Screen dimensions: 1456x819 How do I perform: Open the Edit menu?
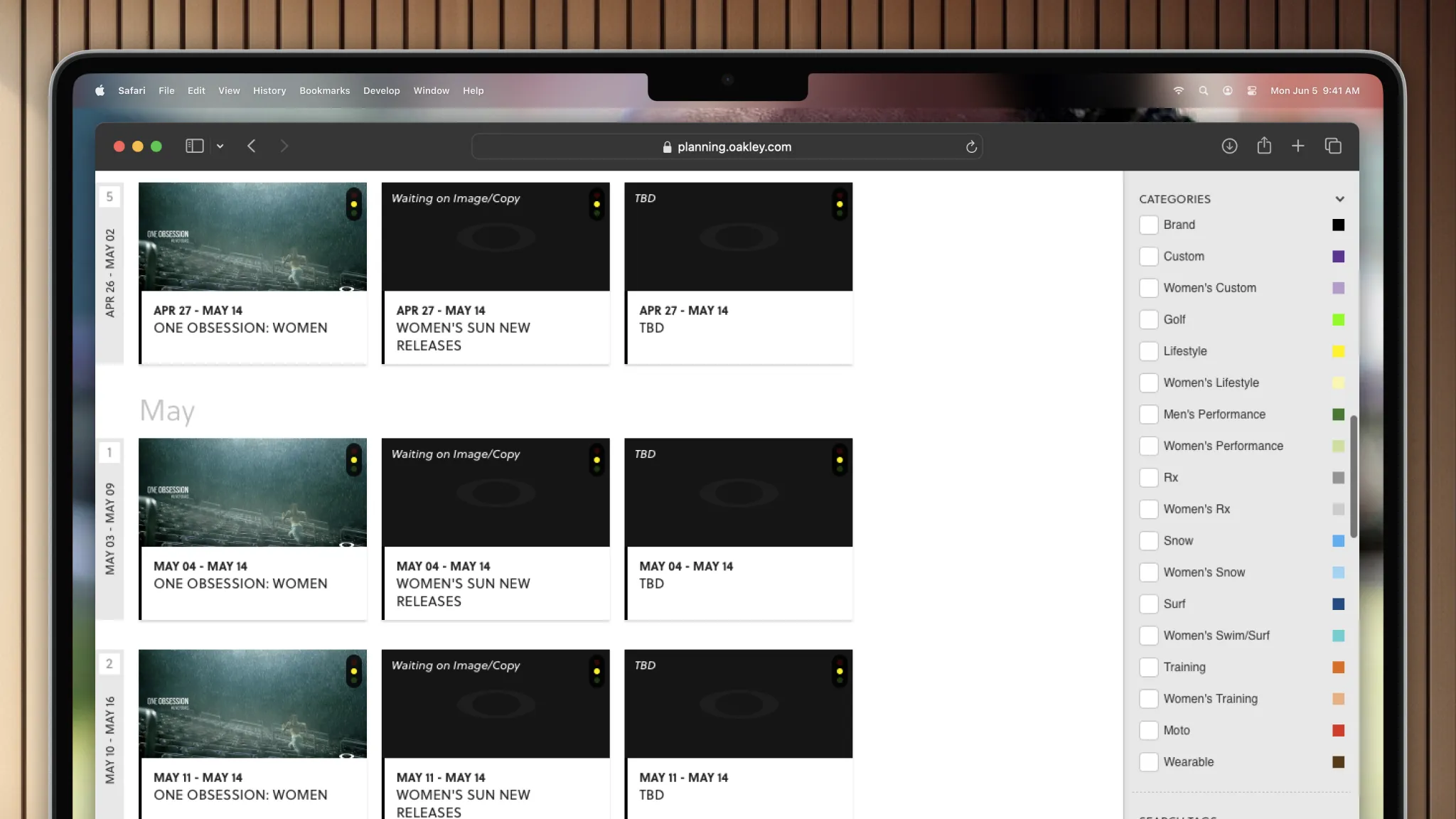(x=196, y=90)
